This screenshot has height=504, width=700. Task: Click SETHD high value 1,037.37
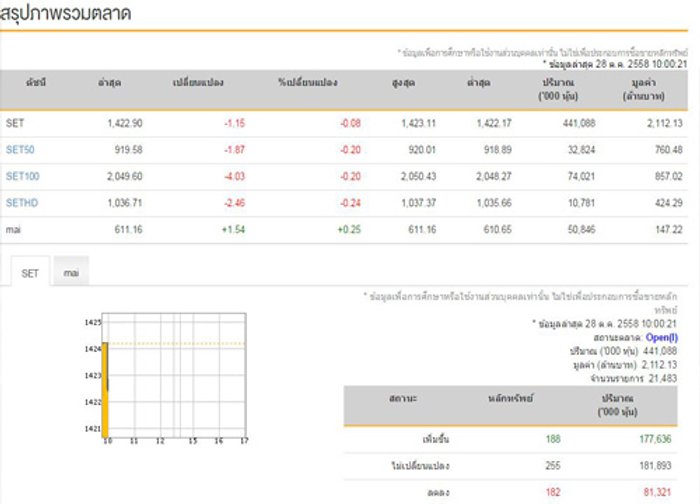pos(418,203)
